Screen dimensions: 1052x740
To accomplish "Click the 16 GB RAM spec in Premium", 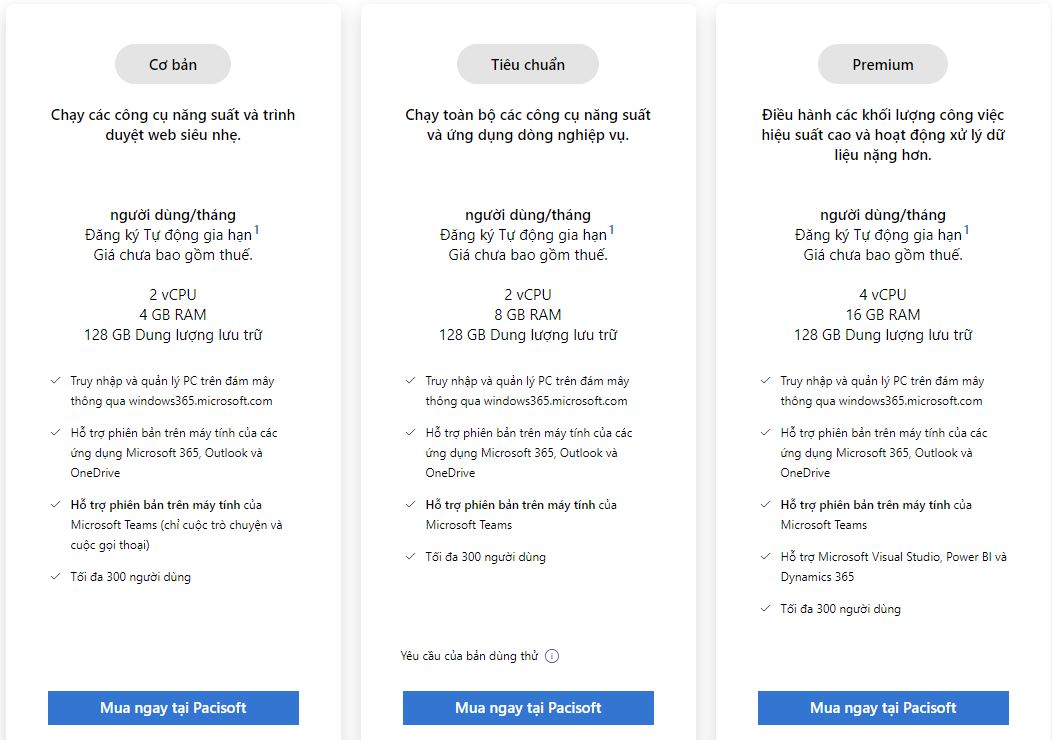I will point(883,315).
